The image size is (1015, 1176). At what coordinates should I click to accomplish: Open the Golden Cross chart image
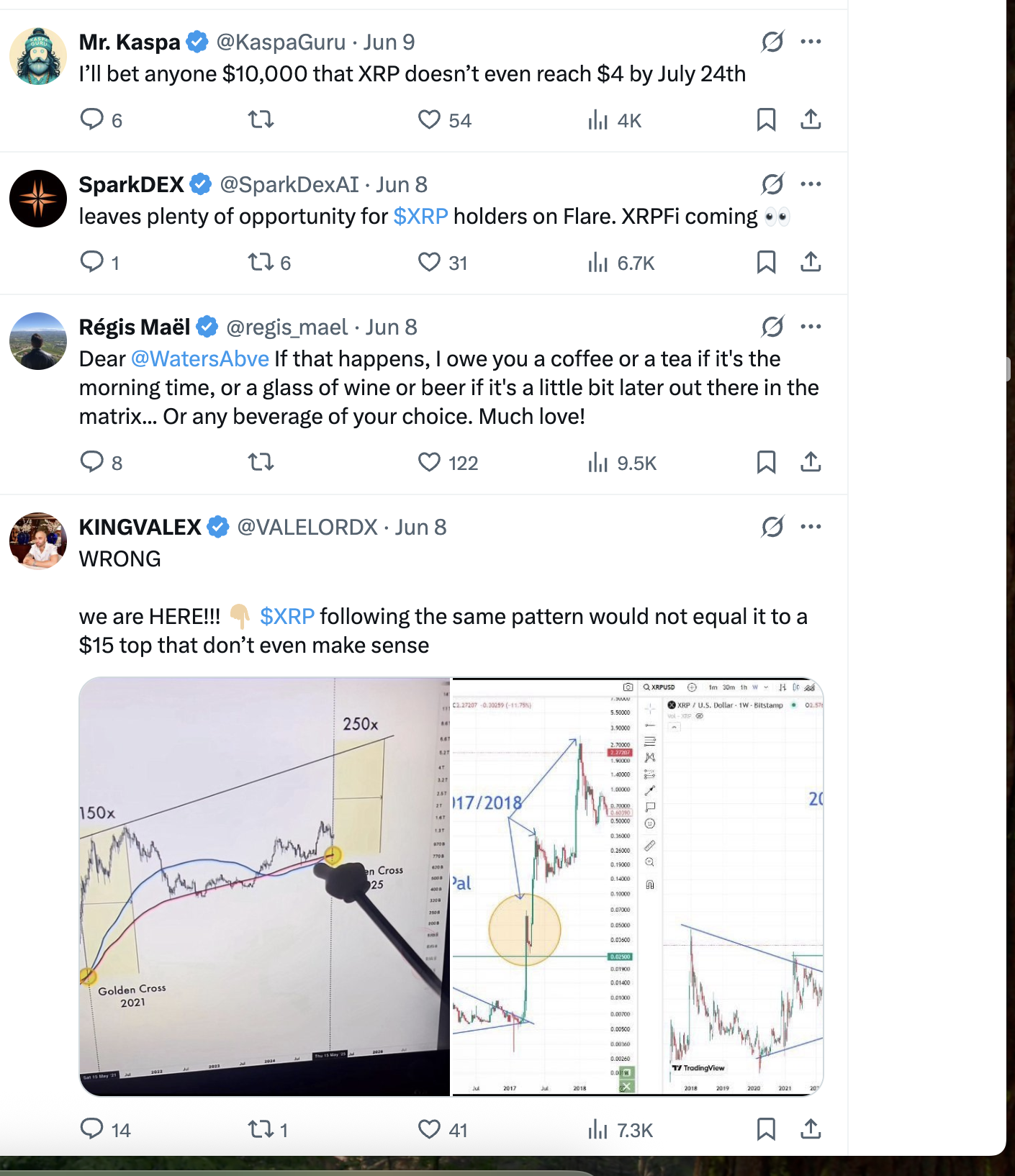point(264,886)
